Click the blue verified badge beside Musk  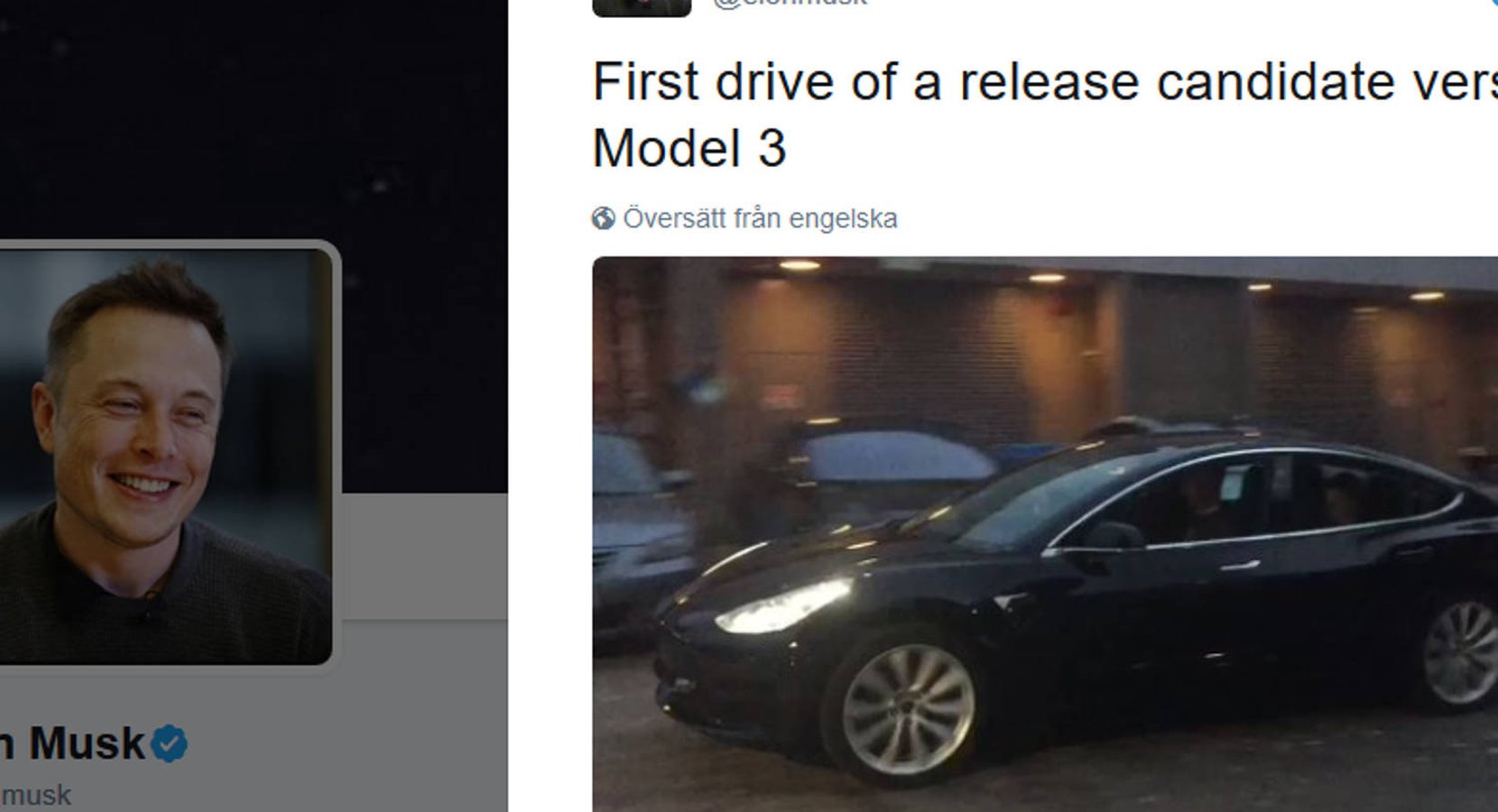click(169, 744)
